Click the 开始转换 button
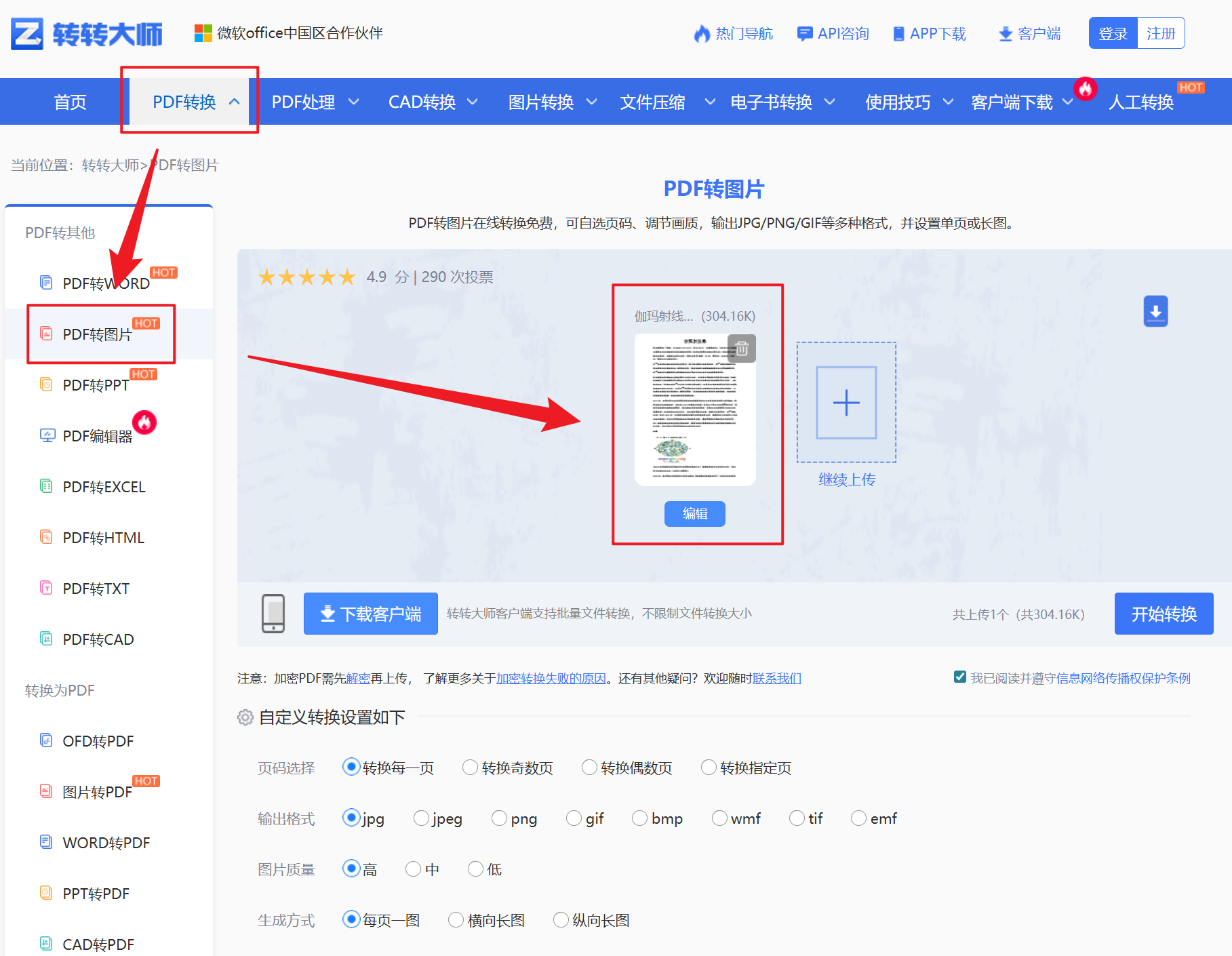The width and height of the screenshot is (1232, 956). (1163, 614)
